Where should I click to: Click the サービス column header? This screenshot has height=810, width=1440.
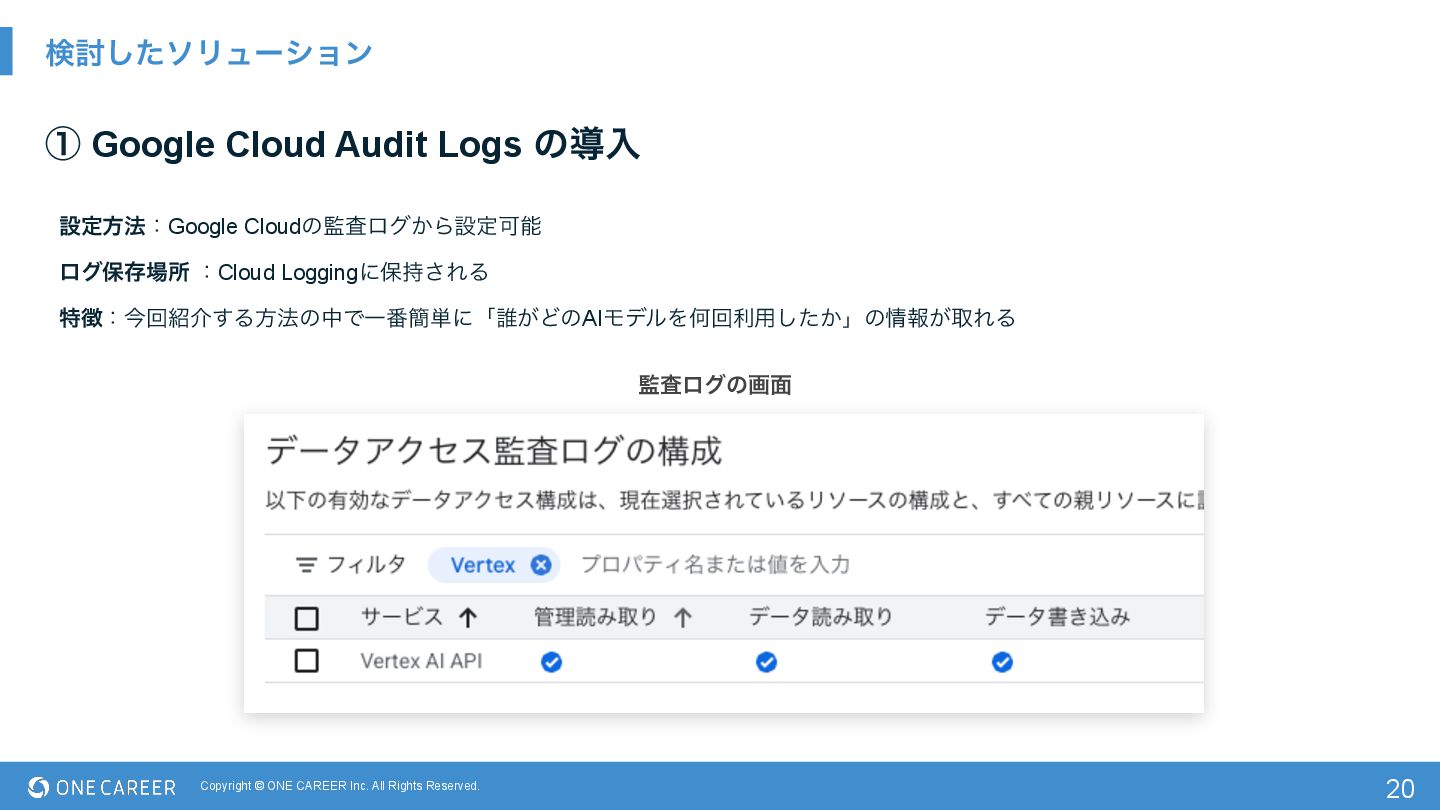tap(402, 617)
